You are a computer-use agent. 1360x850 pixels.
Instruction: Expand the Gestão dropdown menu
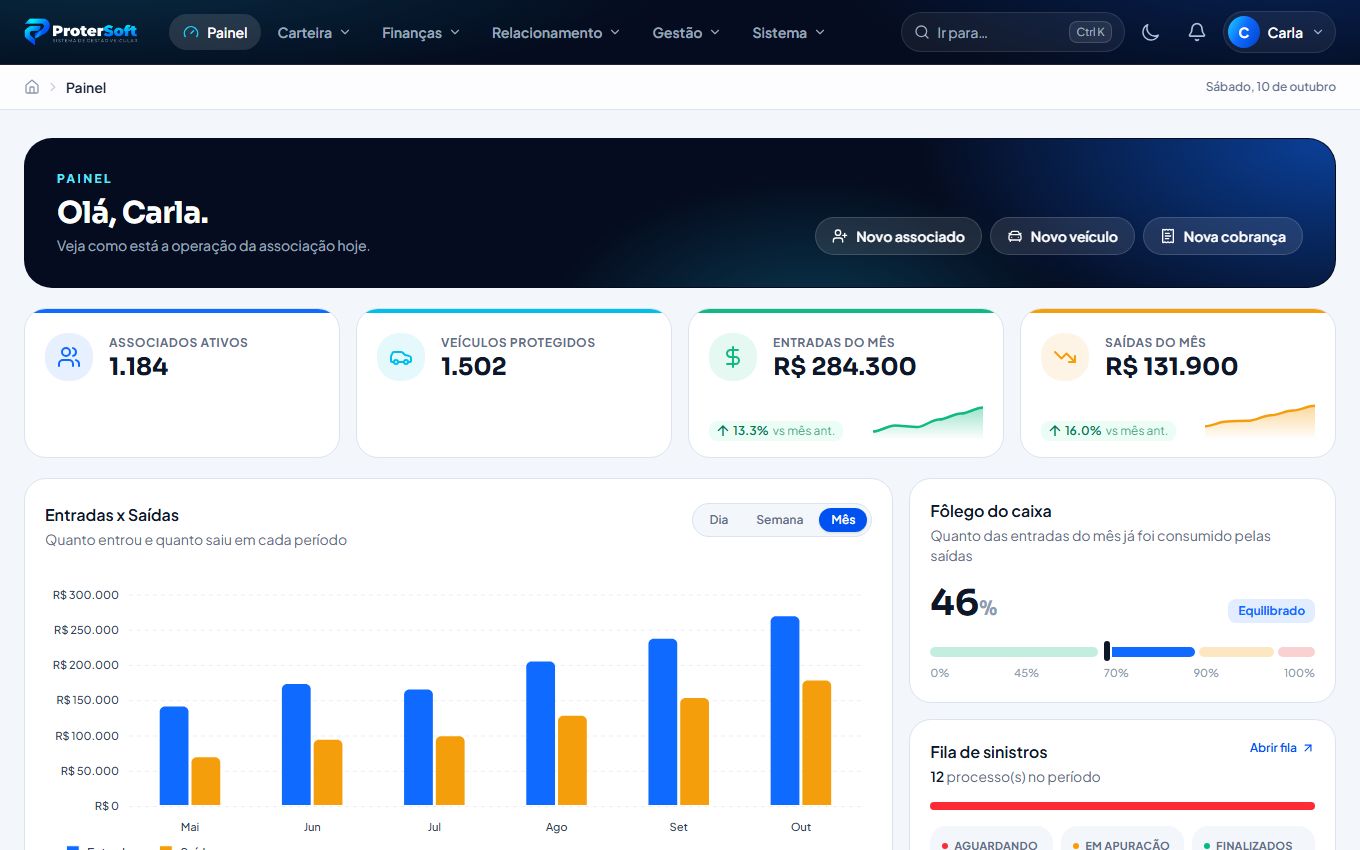tap(686, 32)
